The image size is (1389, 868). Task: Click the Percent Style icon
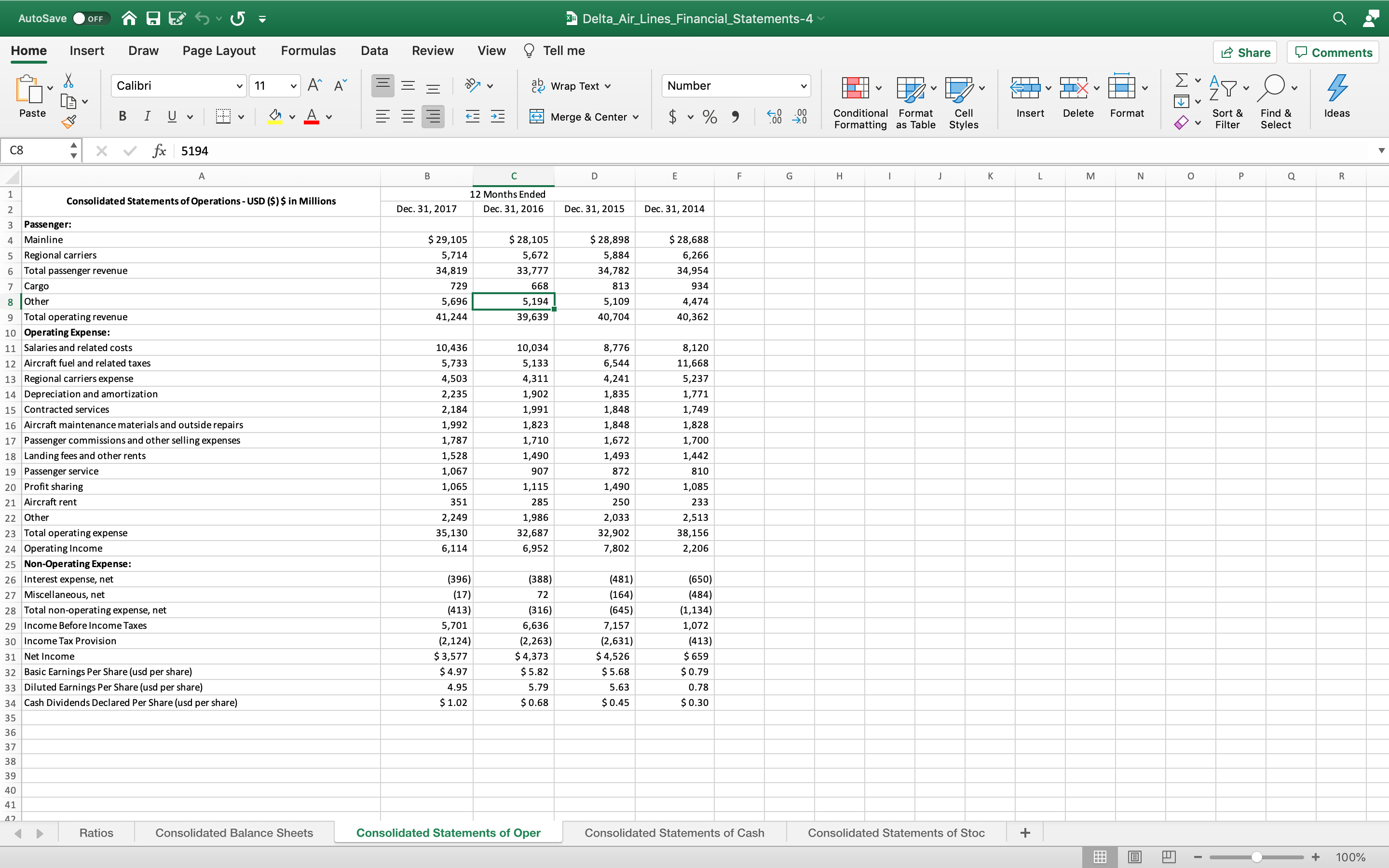pyautogui.click(x=709, y=117)
